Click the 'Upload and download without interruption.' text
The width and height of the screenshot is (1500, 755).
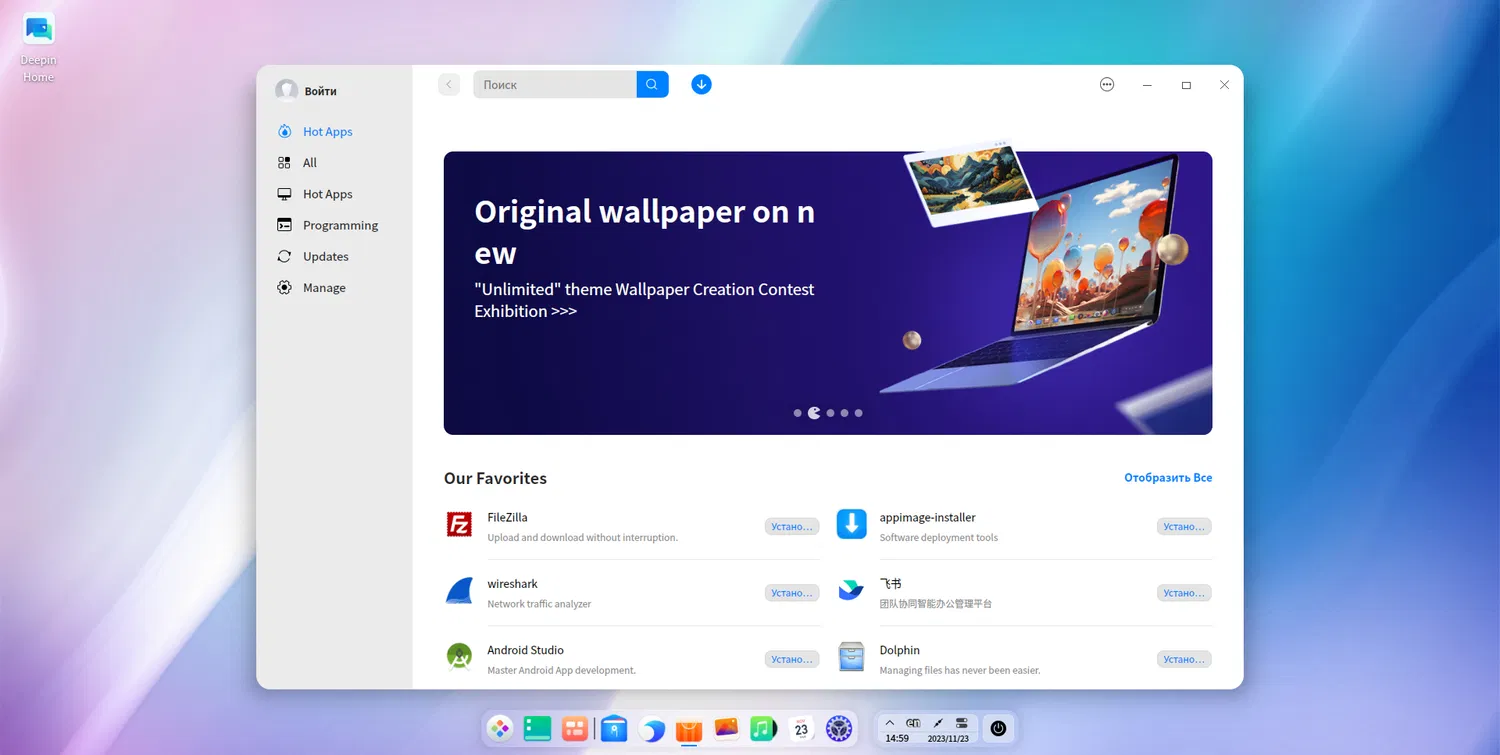[x=583, y=538]
